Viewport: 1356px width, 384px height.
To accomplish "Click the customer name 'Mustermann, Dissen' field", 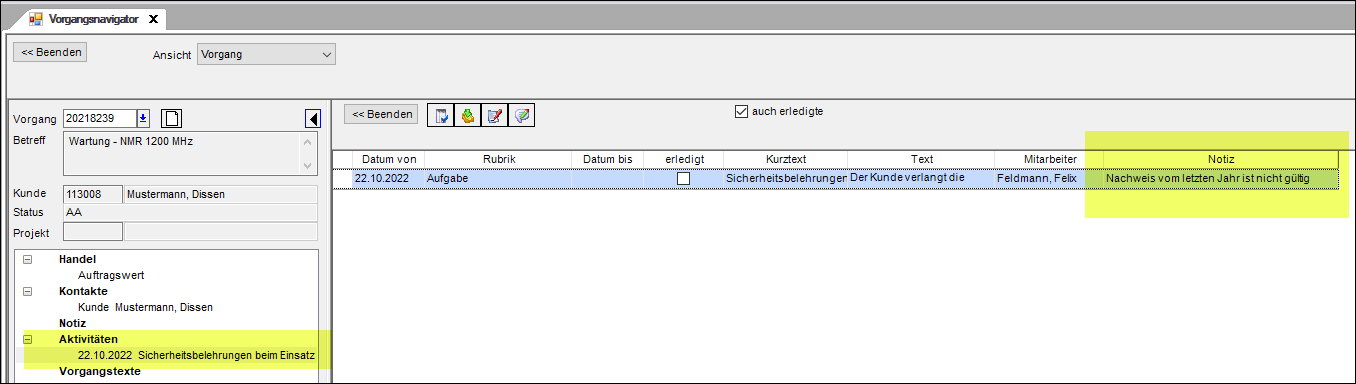I will click(x=220, y=194).
